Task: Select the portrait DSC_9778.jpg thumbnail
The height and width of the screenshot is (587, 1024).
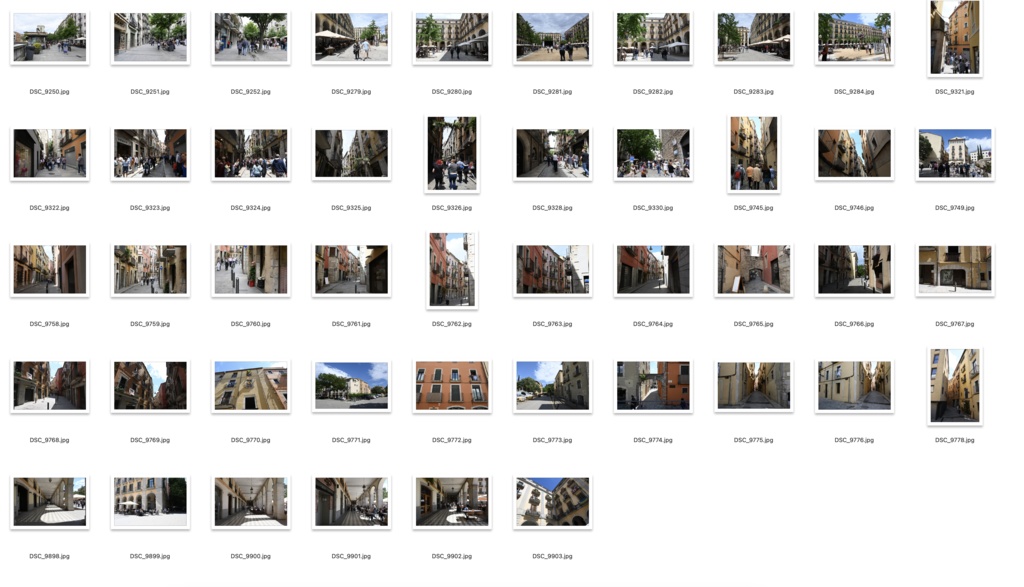Action: click(x=955, y=386)
